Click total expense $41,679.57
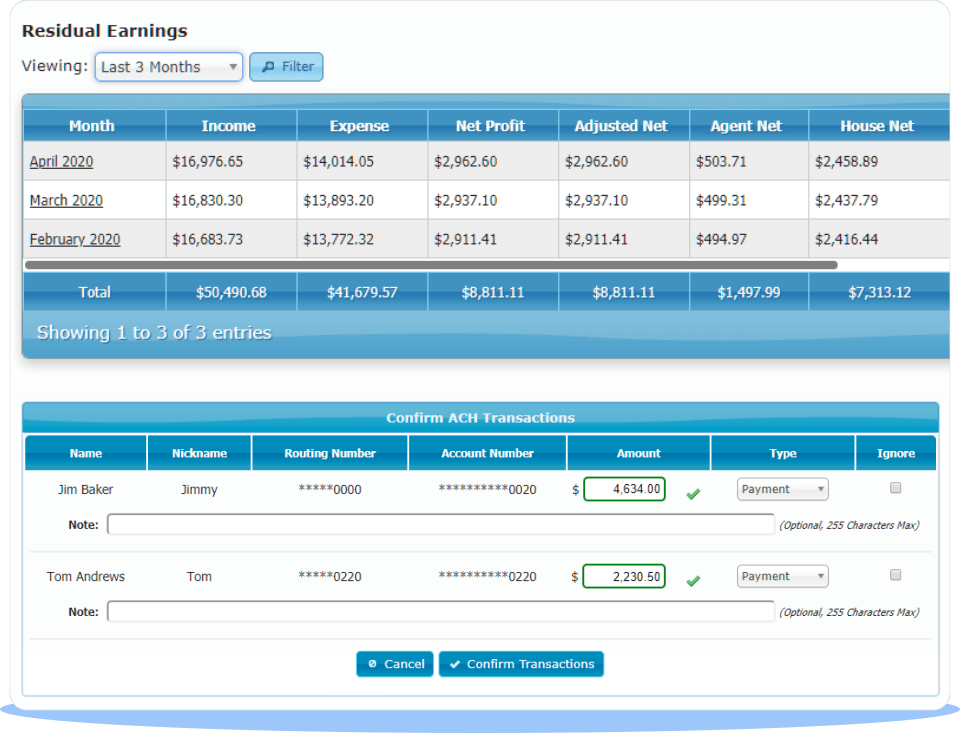 click(362, 293)
